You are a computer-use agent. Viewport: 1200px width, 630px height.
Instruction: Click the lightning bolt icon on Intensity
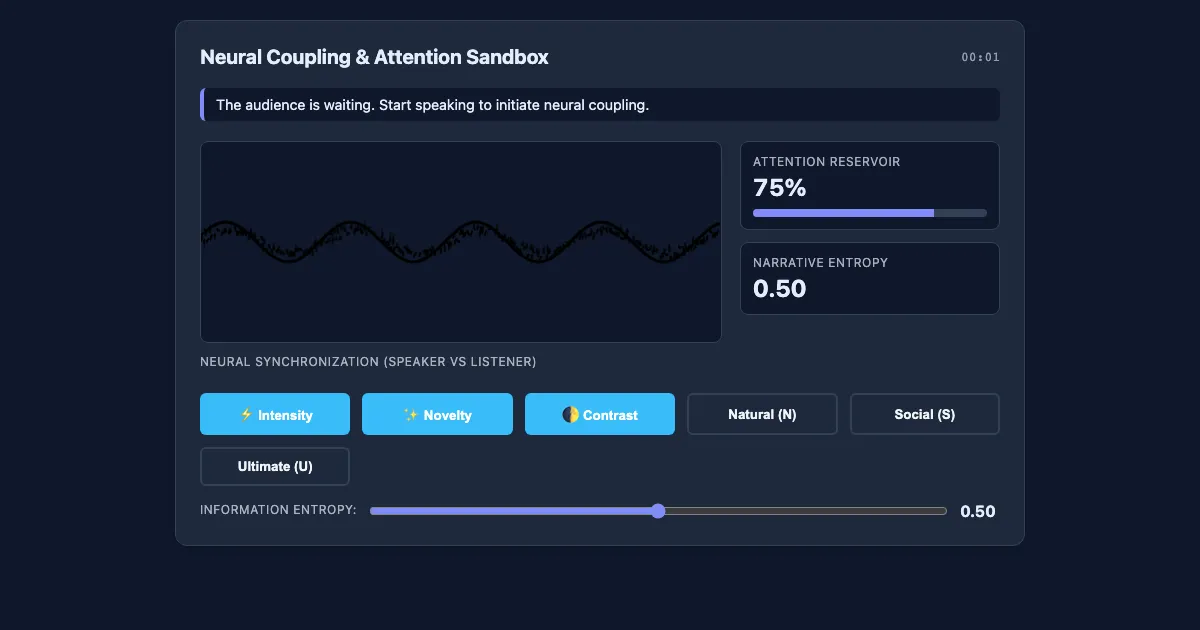[x=246, y=415]
